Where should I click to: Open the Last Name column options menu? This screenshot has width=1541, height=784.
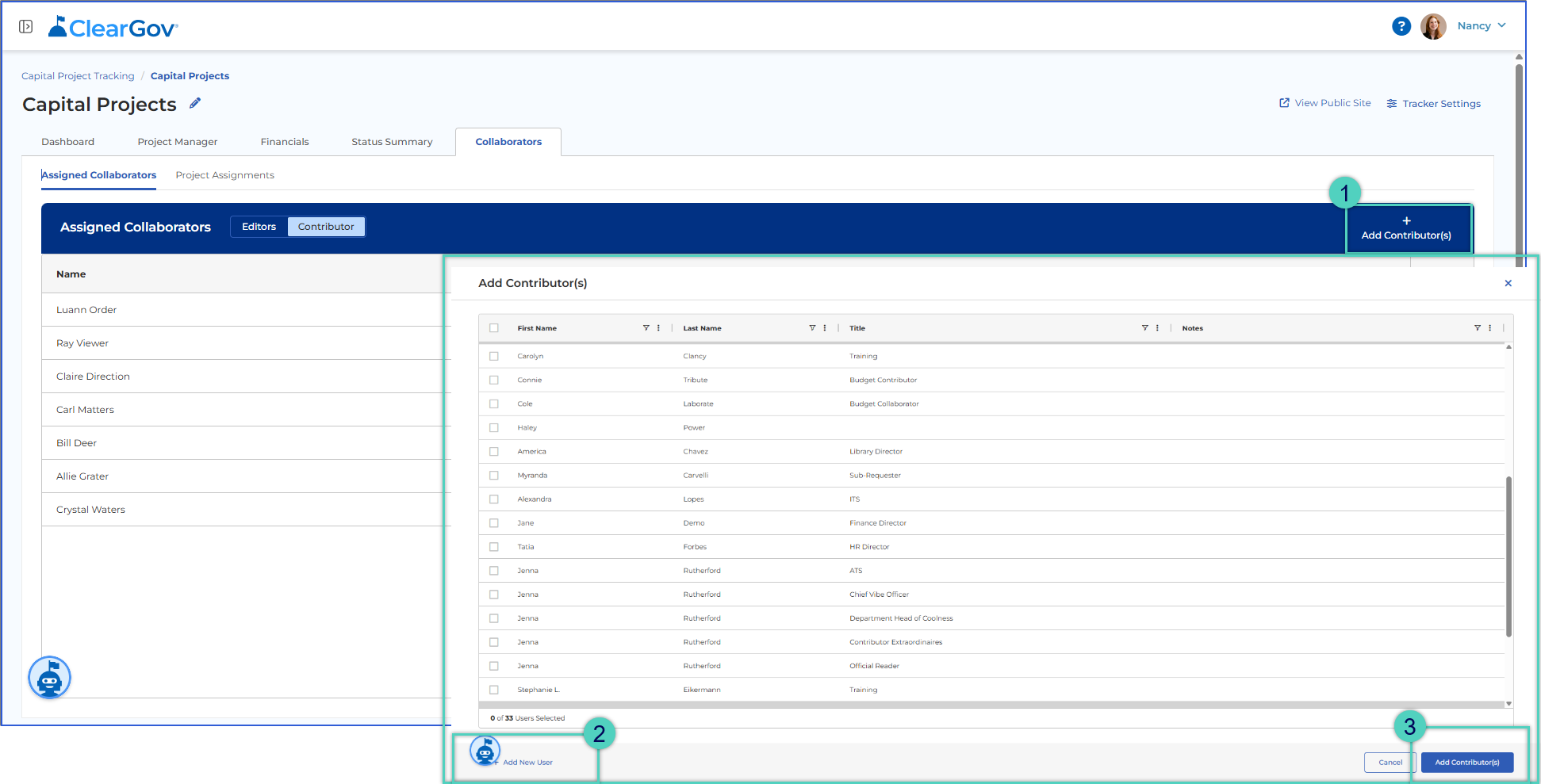point(825,328)
